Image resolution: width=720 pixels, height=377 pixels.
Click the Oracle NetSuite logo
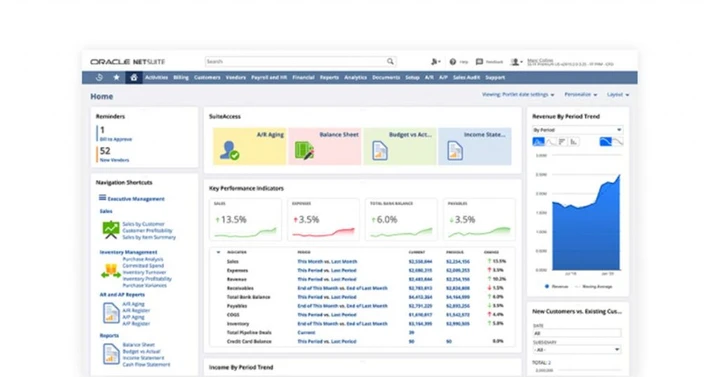[128, 62]
